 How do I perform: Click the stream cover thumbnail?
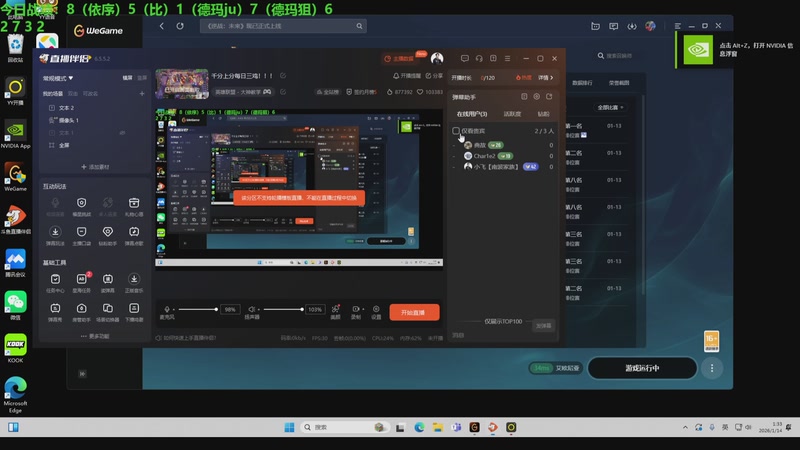pos(182,83)
